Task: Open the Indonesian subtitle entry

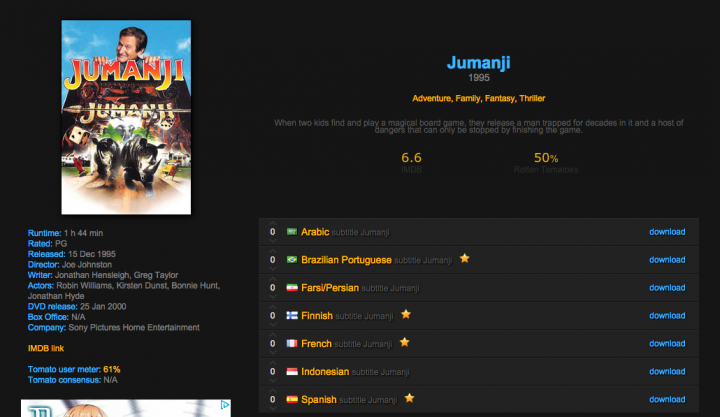Action: tap(355, 372)
